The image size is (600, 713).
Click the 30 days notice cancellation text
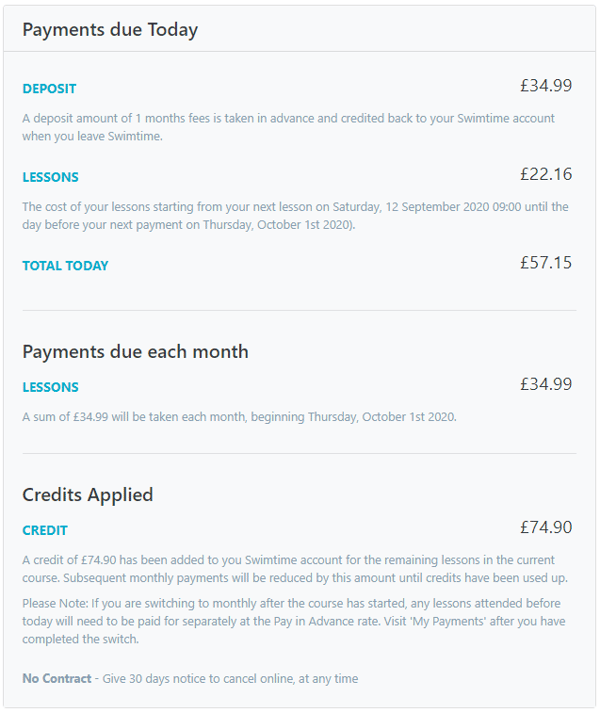230,678
